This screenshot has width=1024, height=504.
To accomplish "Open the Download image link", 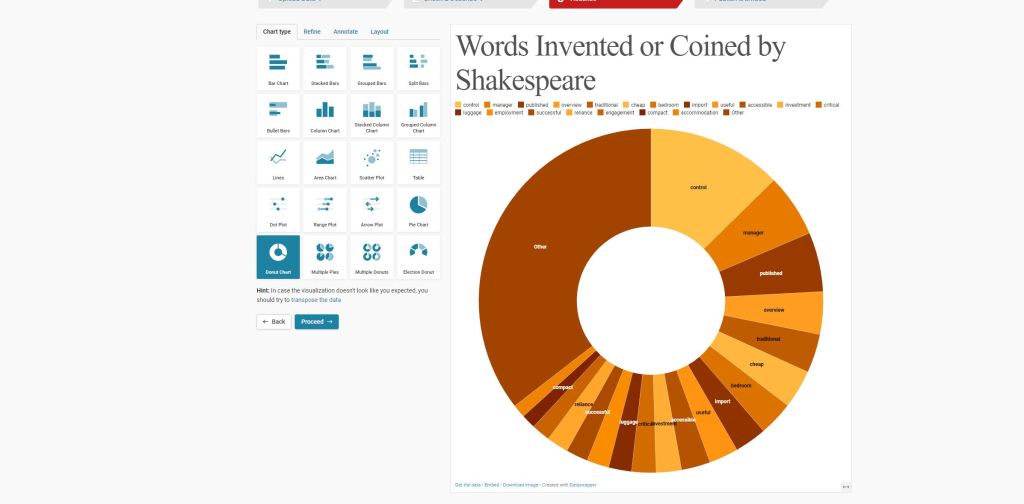I will click(520, 485).
